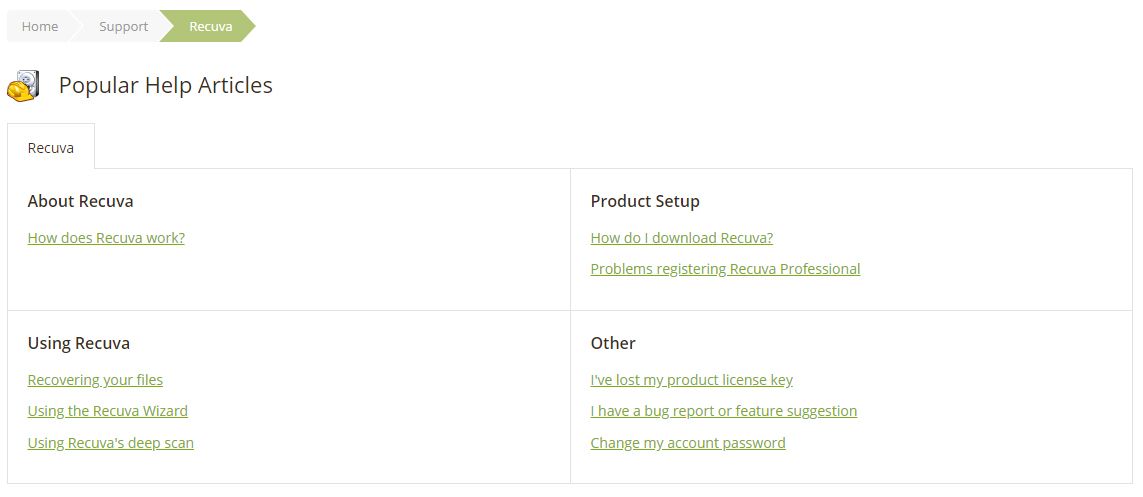1143x497 pixels.
Task: Click 'Change my account password' link
Action: coord(688,443)
